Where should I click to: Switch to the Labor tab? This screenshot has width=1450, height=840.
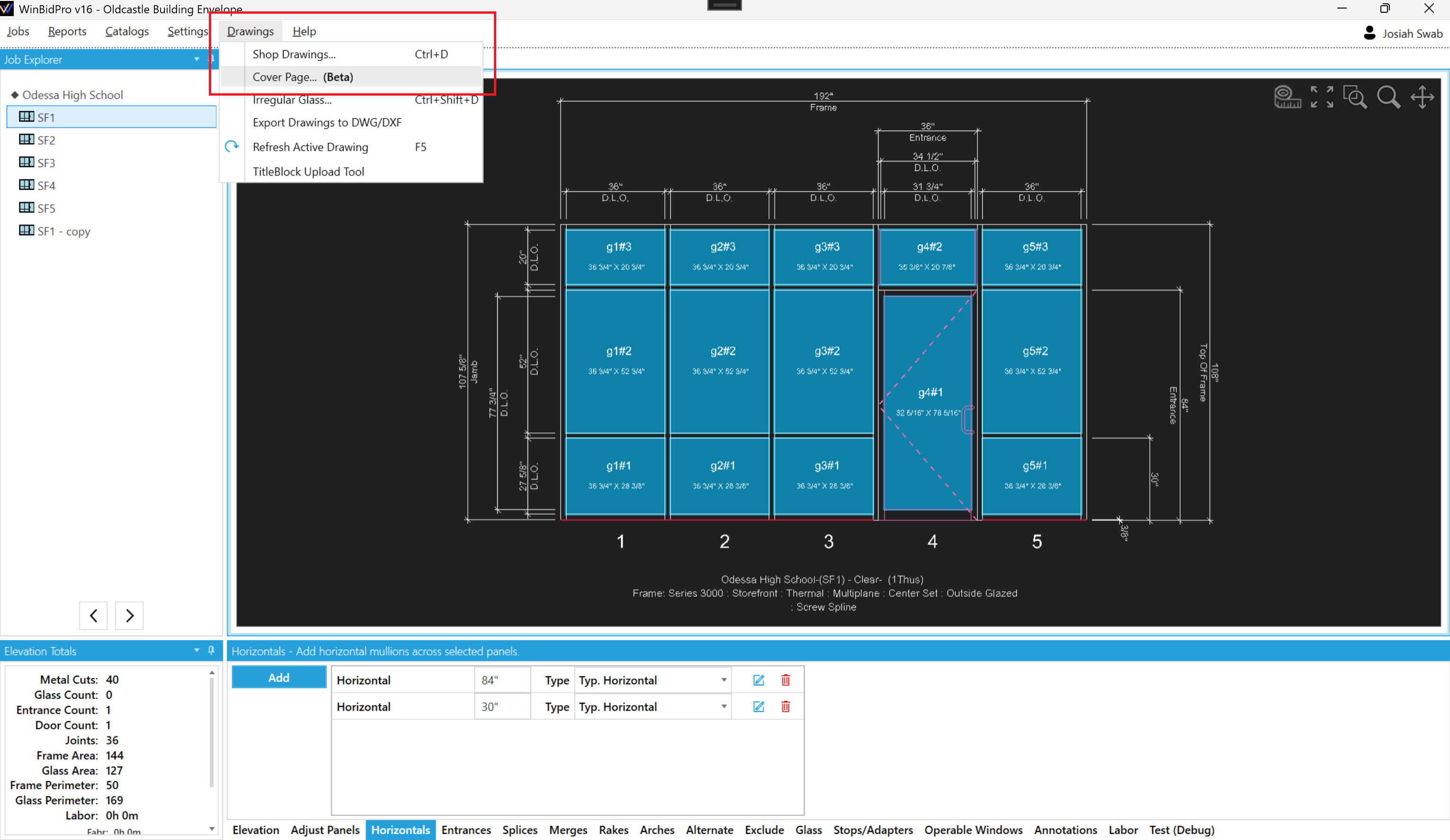(x=1123, y=830)
